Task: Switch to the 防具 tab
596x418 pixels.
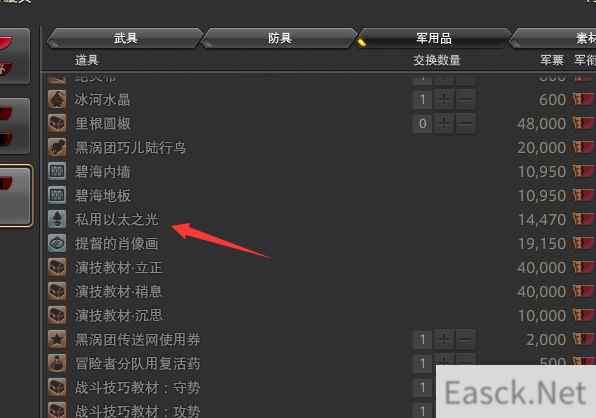Action: (280, 38)
